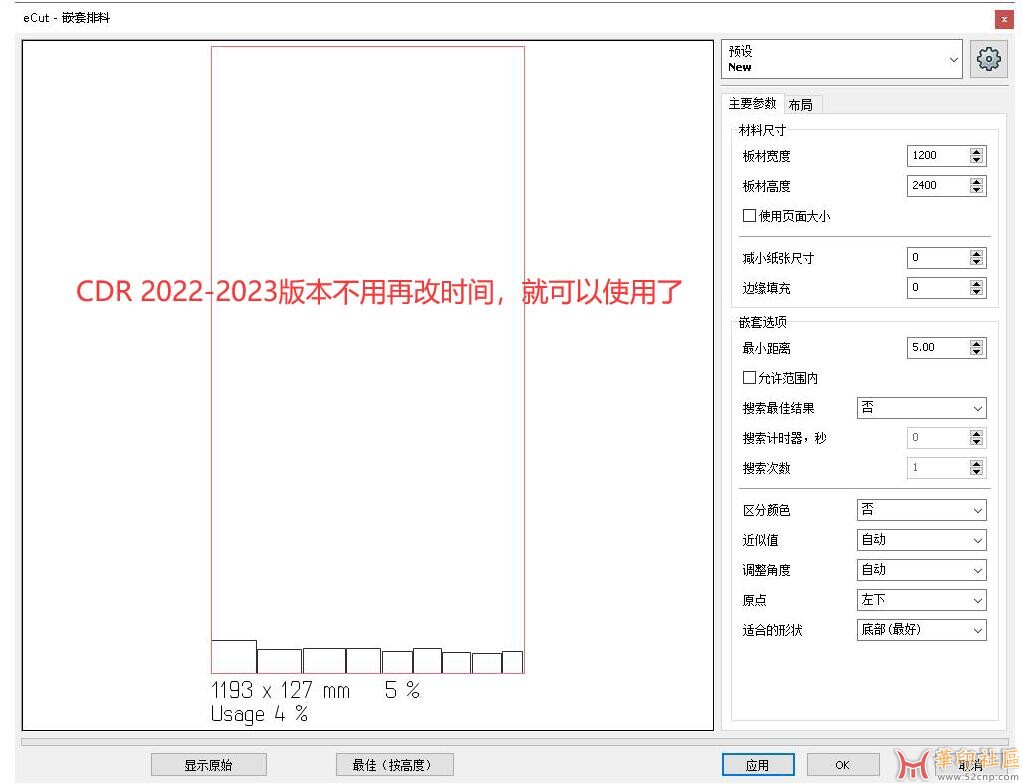Open the 区分颜色 dropdown

coord(921,510)
